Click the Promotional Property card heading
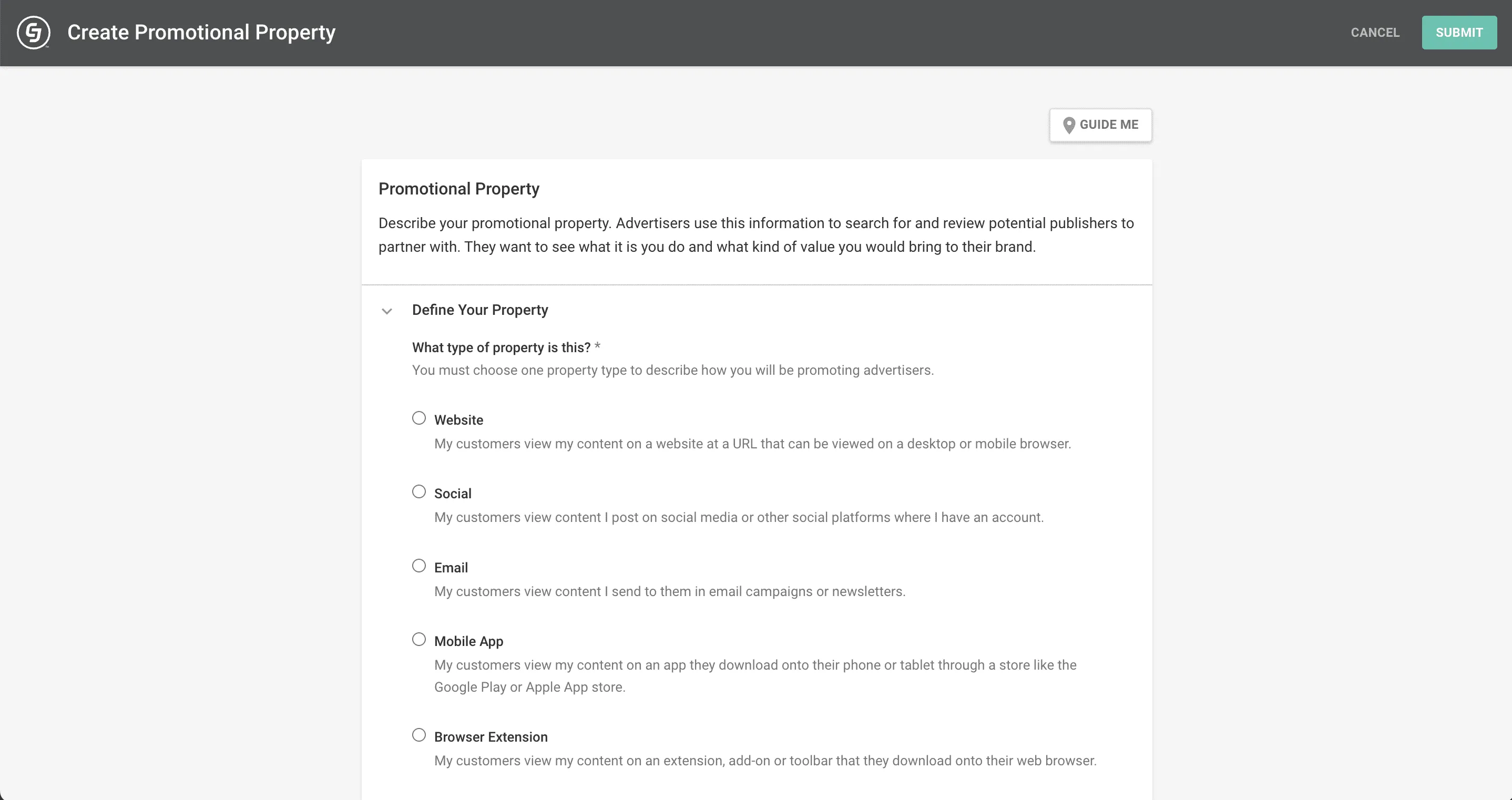Viewport: 1512px width, 800px height. pyautogui.click(x=458, y=189)
